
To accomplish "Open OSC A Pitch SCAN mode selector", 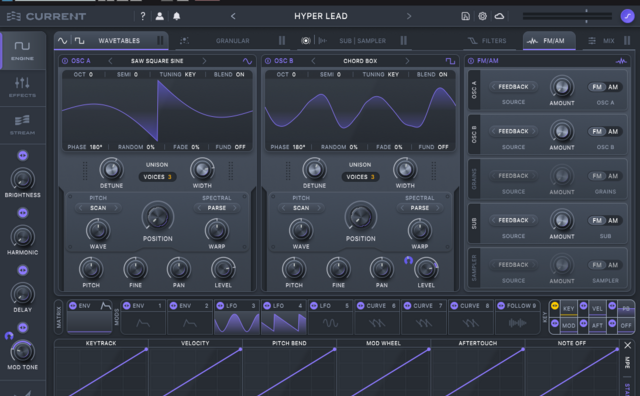I will point(98,208).
